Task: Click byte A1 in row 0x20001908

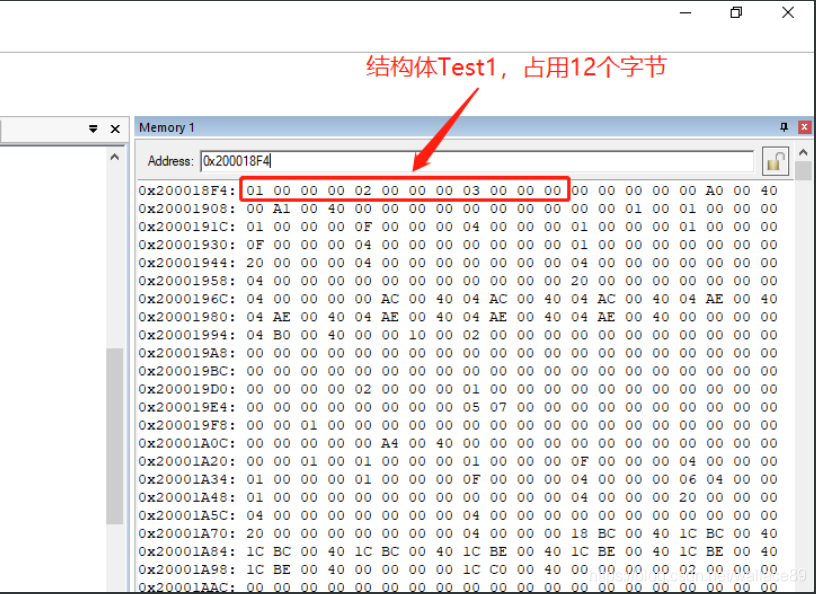Action: 282,209
